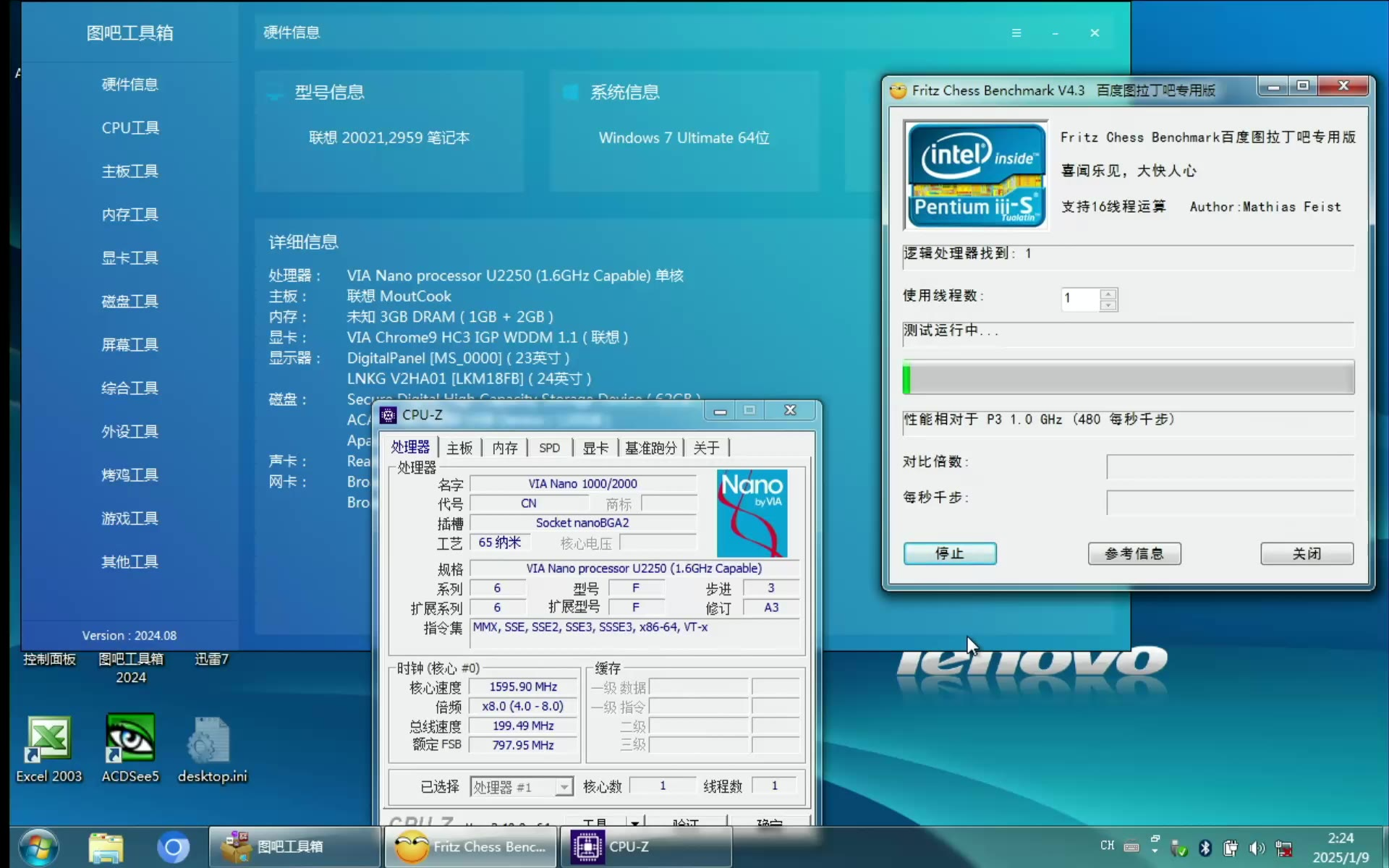Decrease thread count with the down arrow
1389x868 pixels.
pos(1108,305)
